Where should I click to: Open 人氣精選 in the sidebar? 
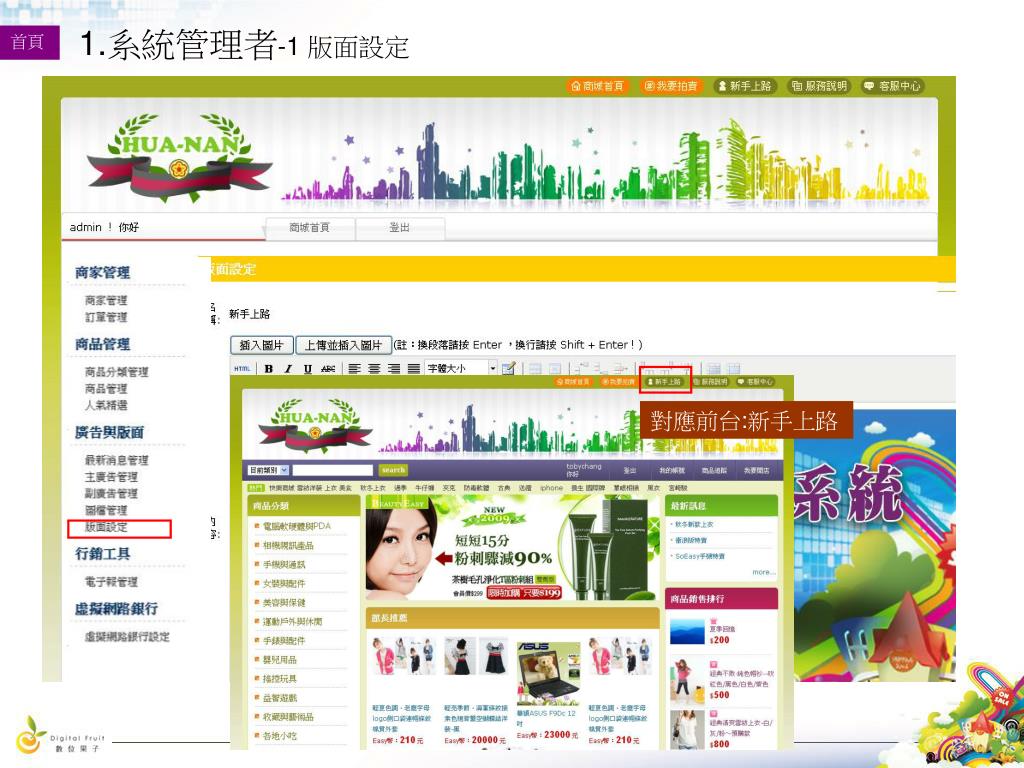click(106, 405)
